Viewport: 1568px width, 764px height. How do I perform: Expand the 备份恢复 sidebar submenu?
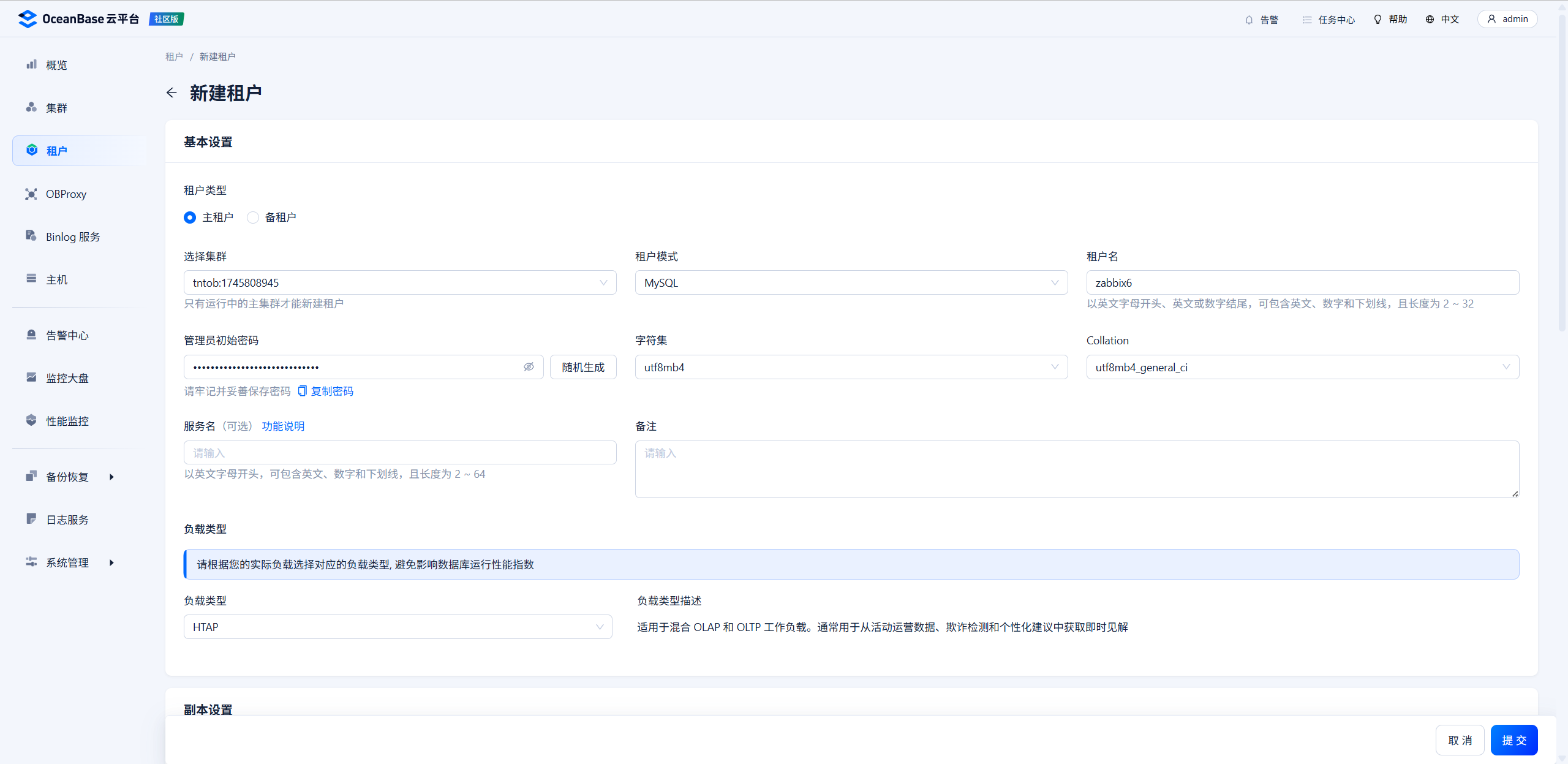pyautogui.click(x=111, y=477)
